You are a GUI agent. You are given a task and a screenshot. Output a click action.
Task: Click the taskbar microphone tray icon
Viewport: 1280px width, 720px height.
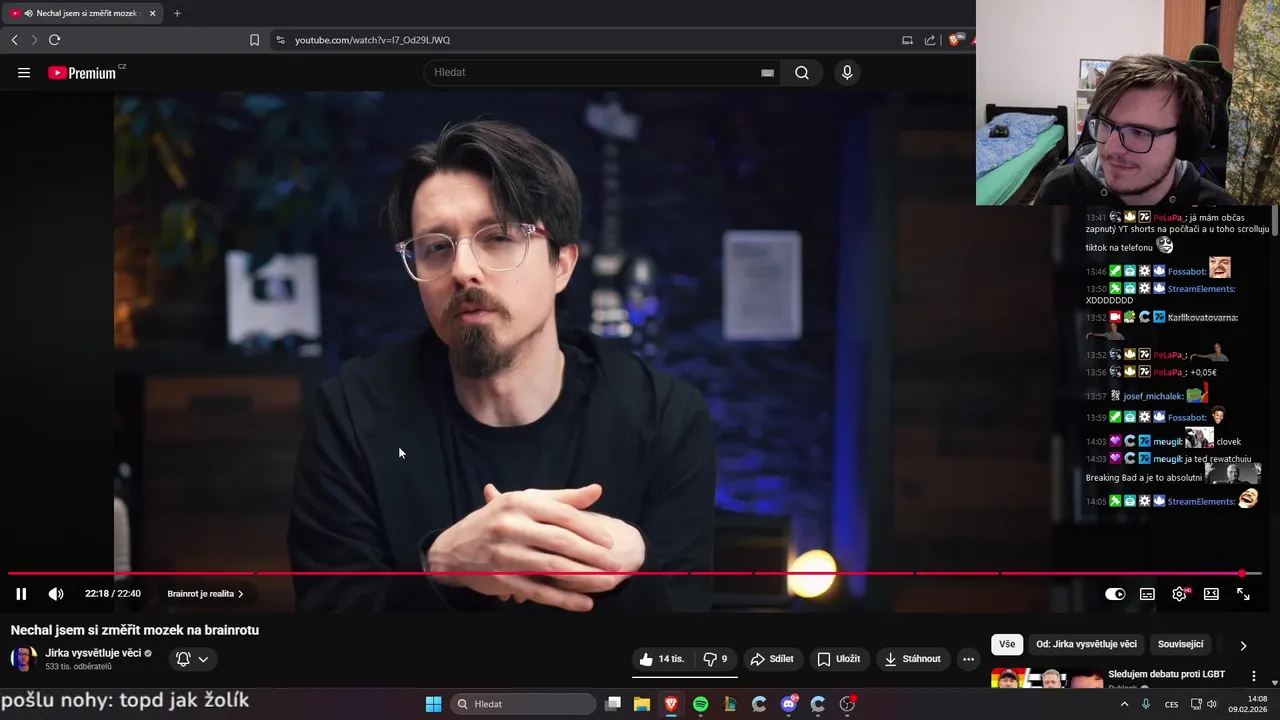point(1146,704)
